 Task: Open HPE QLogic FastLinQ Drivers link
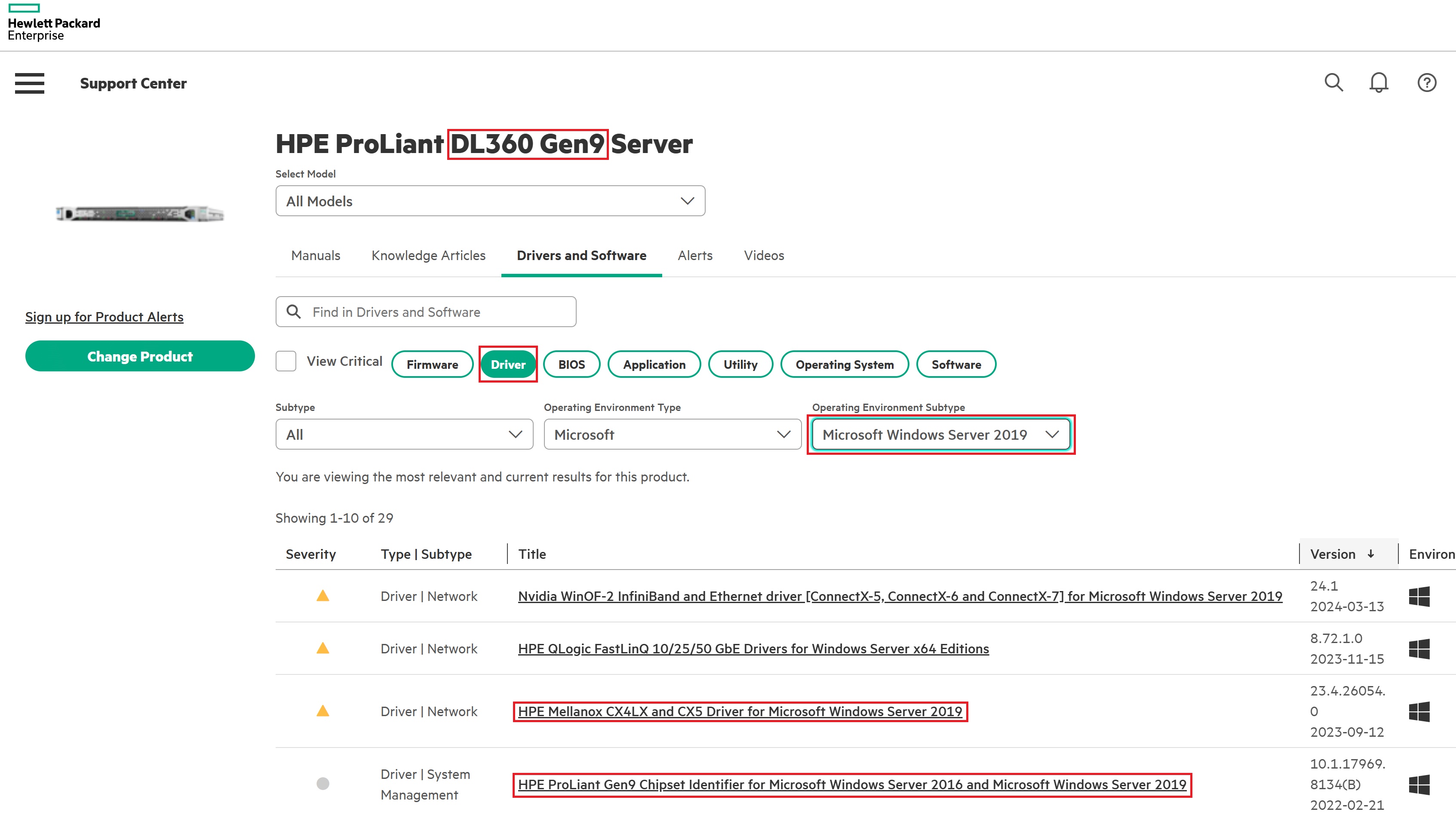pyautogui.click(x=753, y=649)
